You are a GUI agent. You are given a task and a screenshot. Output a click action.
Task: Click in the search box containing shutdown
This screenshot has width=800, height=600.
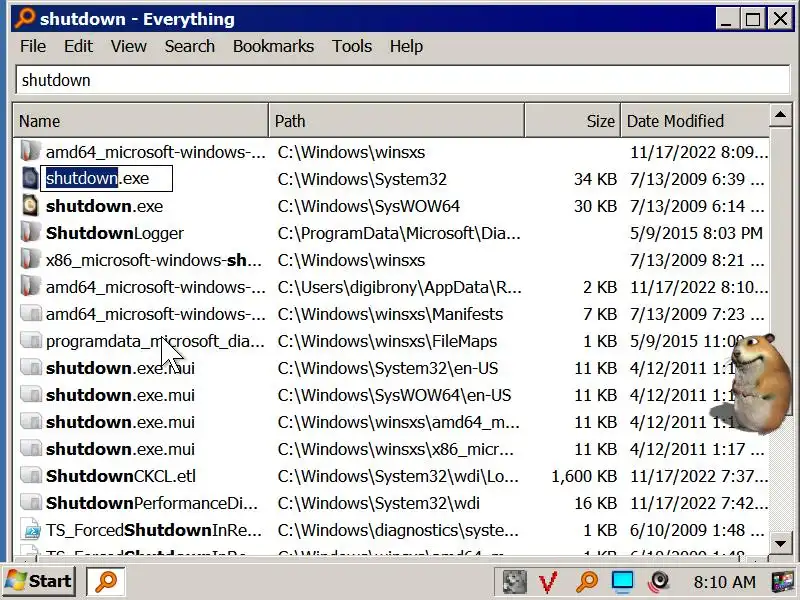point(403,80)
